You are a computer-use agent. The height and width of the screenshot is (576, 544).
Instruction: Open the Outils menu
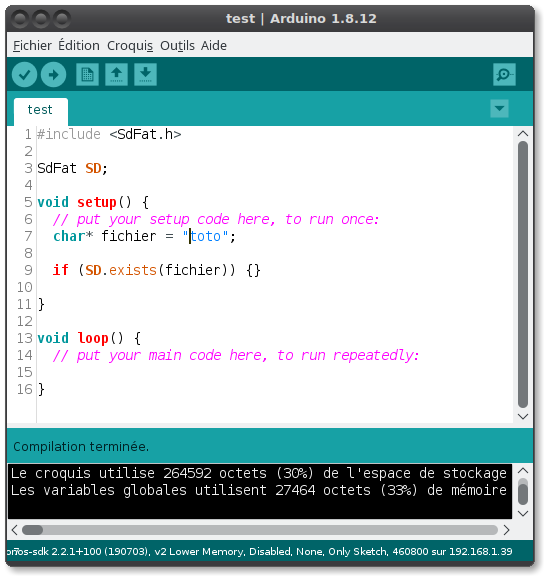click(177, 46)
